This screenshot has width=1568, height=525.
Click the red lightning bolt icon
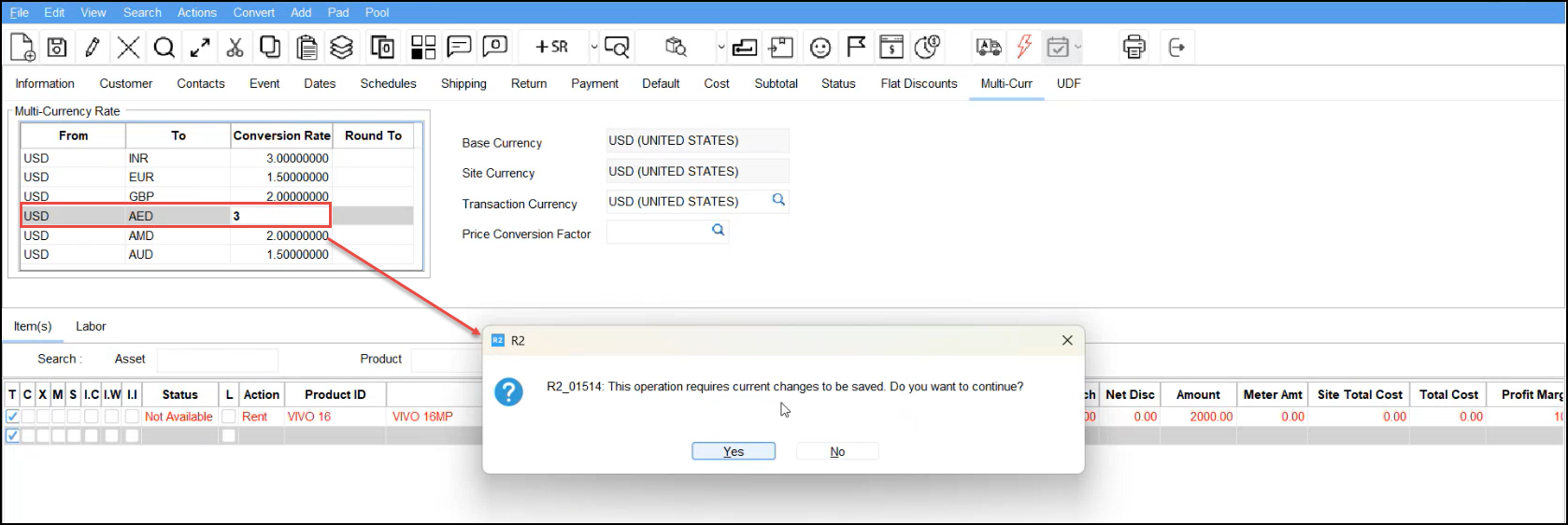click(1024, 47)
